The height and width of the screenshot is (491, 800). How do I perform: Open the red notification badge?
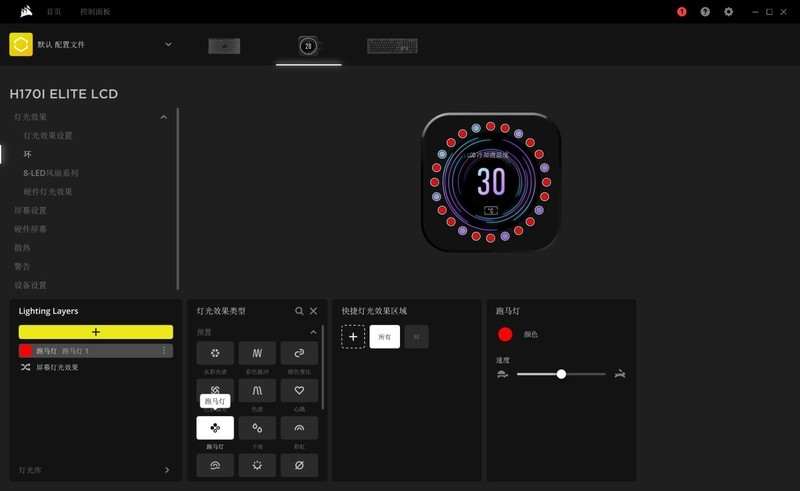pos(682,12)
